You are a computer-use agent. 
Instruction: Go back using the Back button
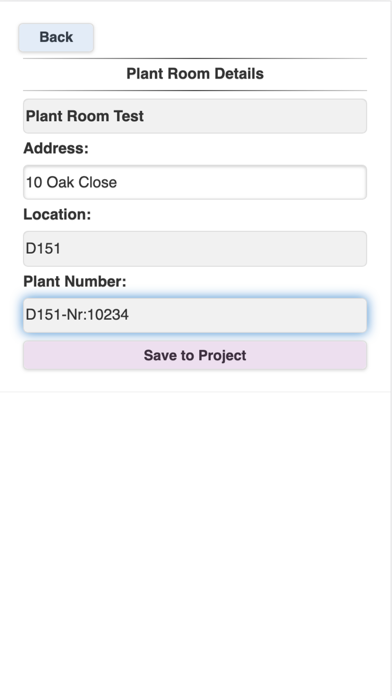(56, 37)
